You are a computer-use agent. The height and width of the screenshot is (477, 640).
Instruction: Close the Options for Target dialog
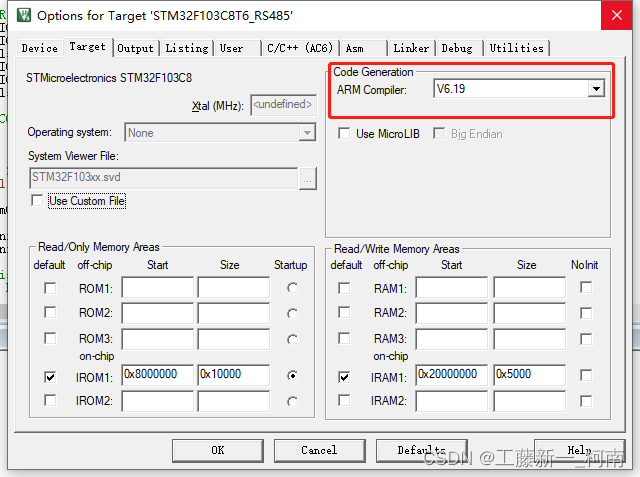(616, 15)
